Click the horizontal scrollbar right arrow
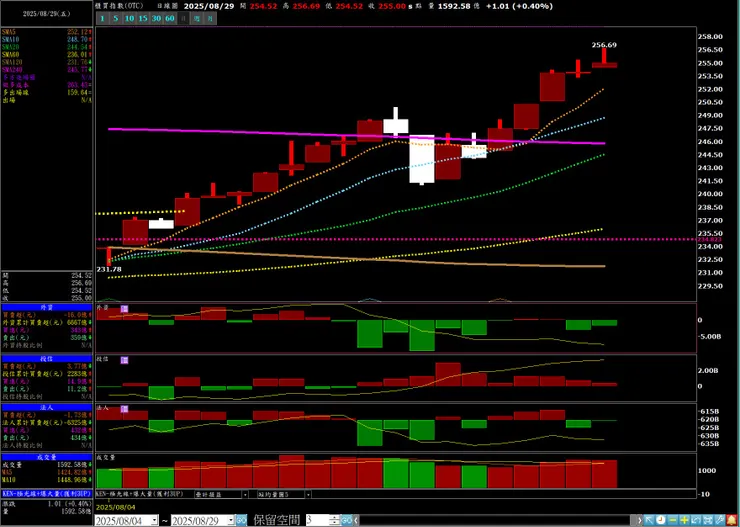 pyautogui.click(x=640, y=520)
